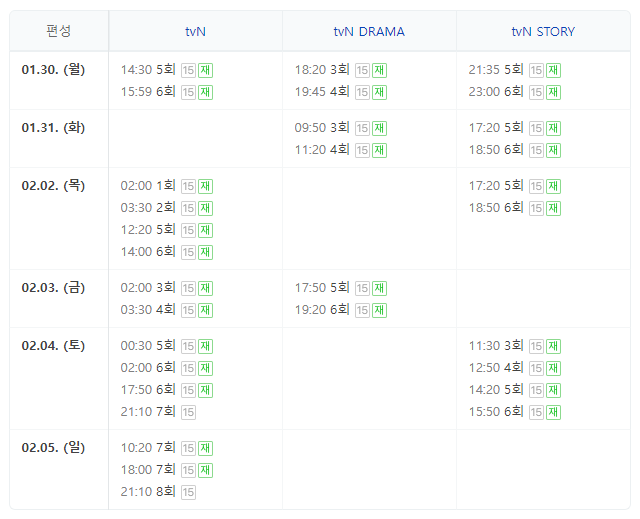Select the date 02.03. (금)
Screen dimensions: 640x519
53,287
